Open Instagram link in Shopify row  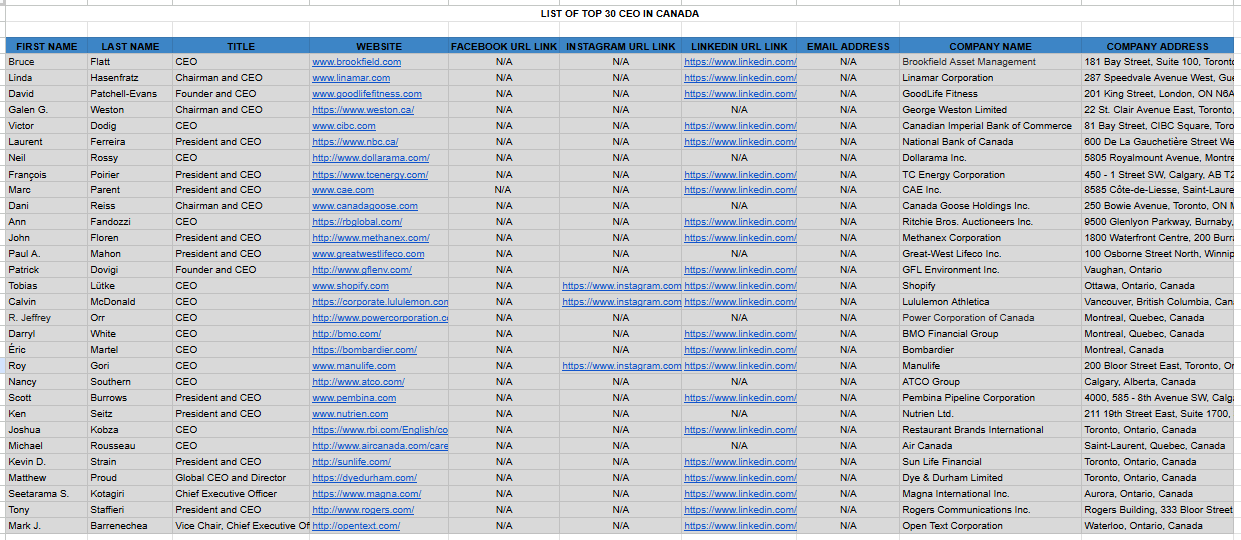621,286
